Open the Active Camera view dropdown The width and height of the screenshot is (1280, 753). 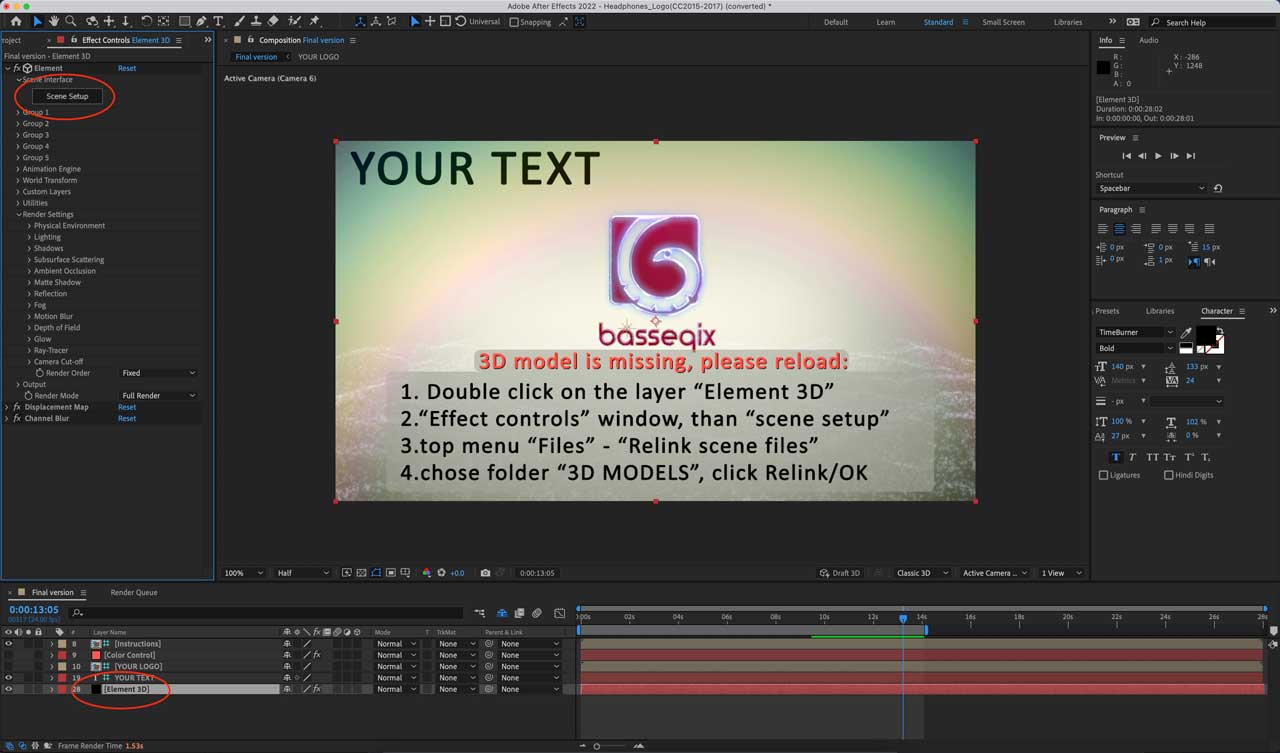994,573
